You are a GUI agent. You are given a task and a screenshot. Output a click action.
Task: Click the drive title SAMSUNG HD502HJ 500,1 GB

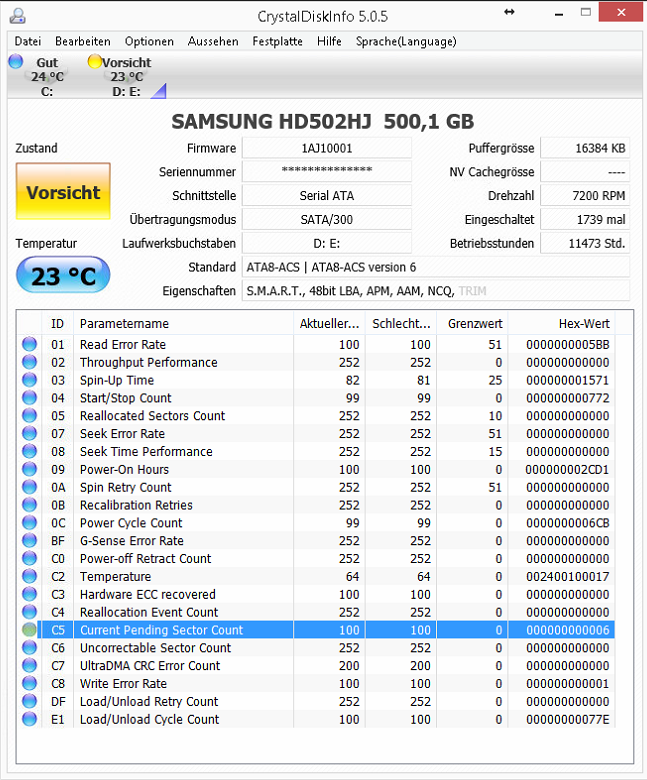pos(323,122)
